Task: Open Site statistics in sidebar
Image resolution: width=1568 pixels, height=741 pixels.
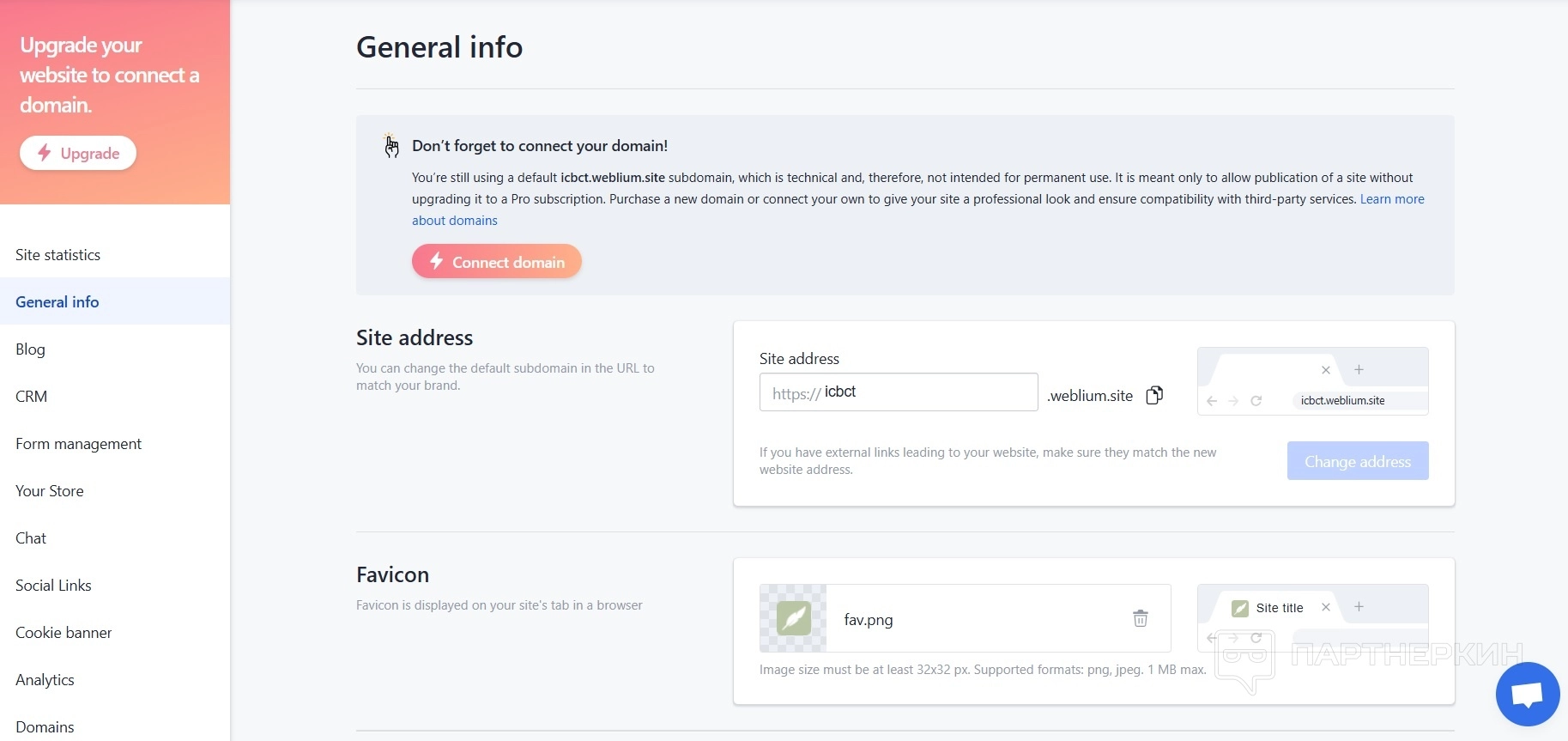Action: 58,255
